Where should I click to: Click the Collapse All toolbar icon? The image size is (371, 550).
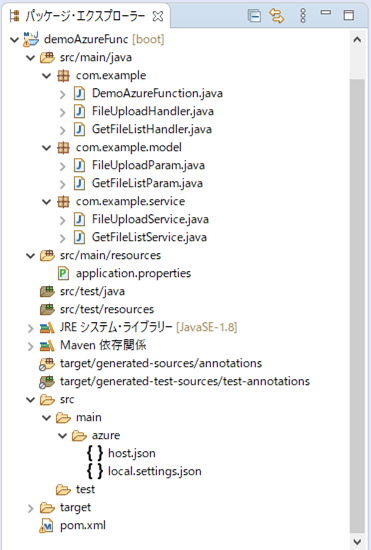pos(254,16)
